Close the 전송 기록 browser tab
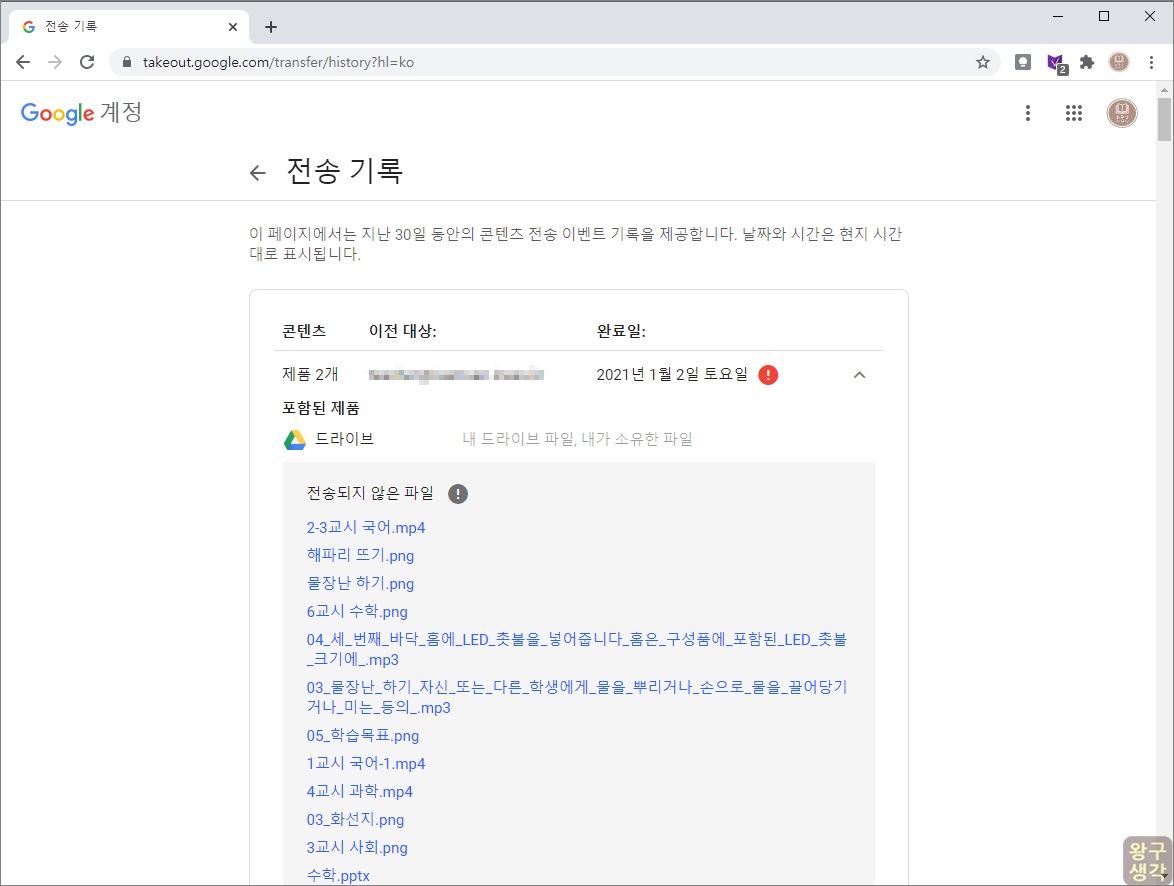 click(x=233, y=27)
